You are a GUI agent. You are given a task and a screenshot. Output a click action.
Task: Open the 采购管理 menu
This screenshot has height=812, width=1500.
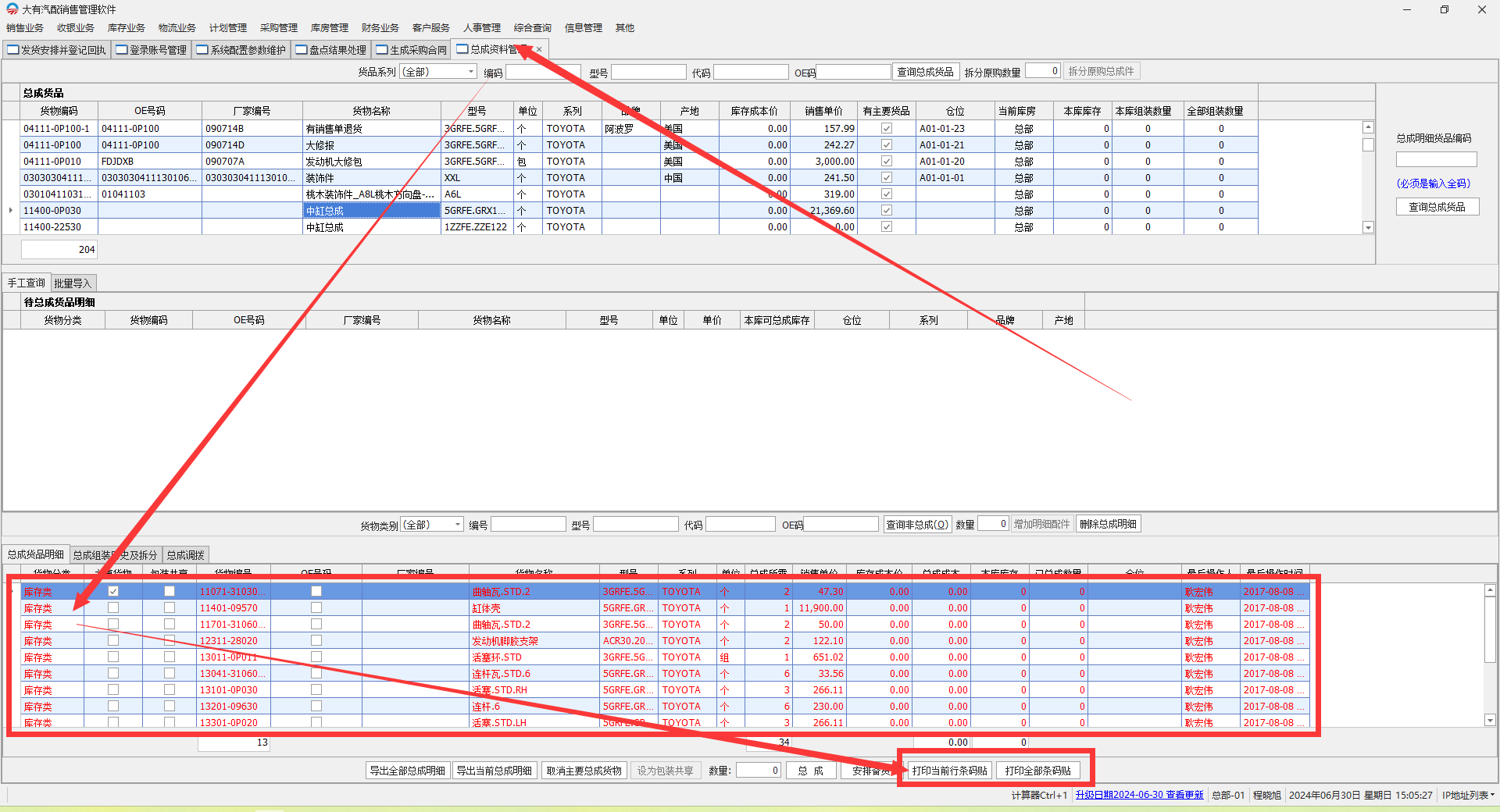tap(279, 28)
